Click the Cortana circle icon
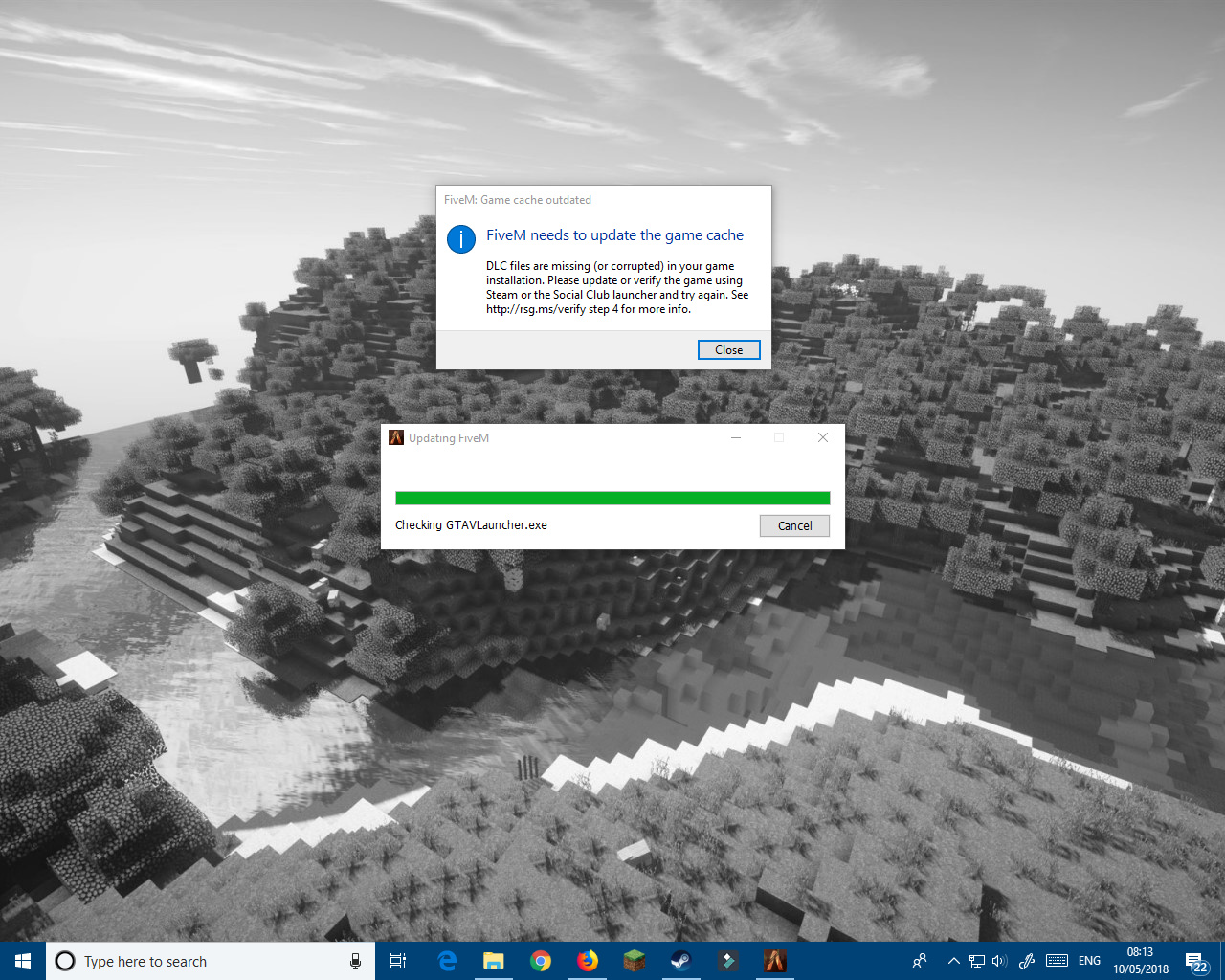1225x980 pixels. point(65,961)
